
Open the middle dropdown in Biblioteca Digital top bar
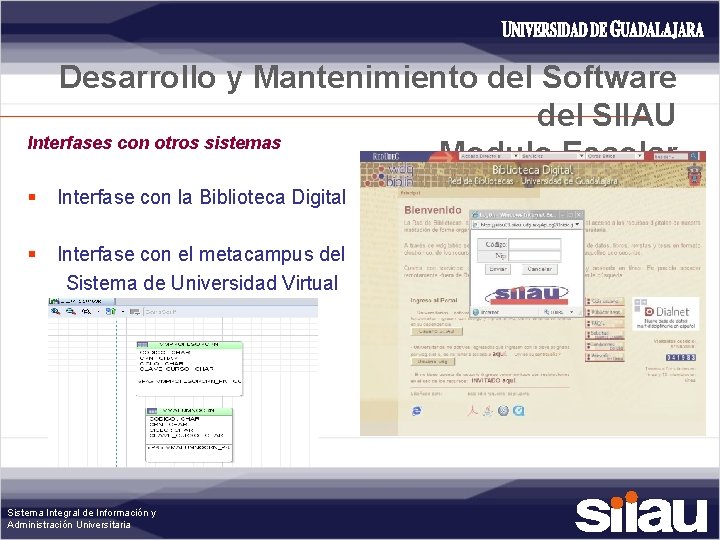click(x=551, y=156)
